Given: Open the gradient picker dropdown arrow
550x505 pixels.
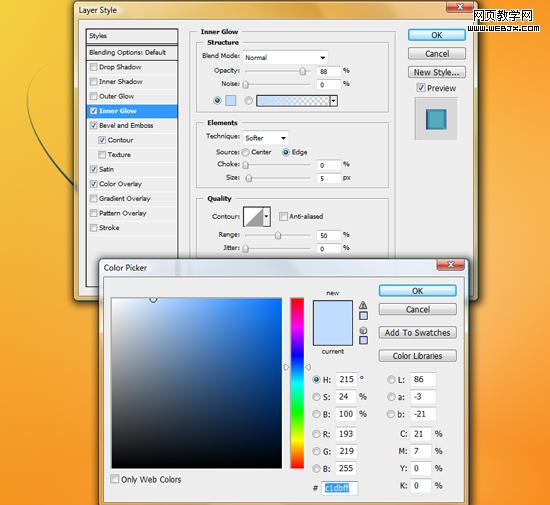Looking at the screenshot, I should tap(334, 101).
